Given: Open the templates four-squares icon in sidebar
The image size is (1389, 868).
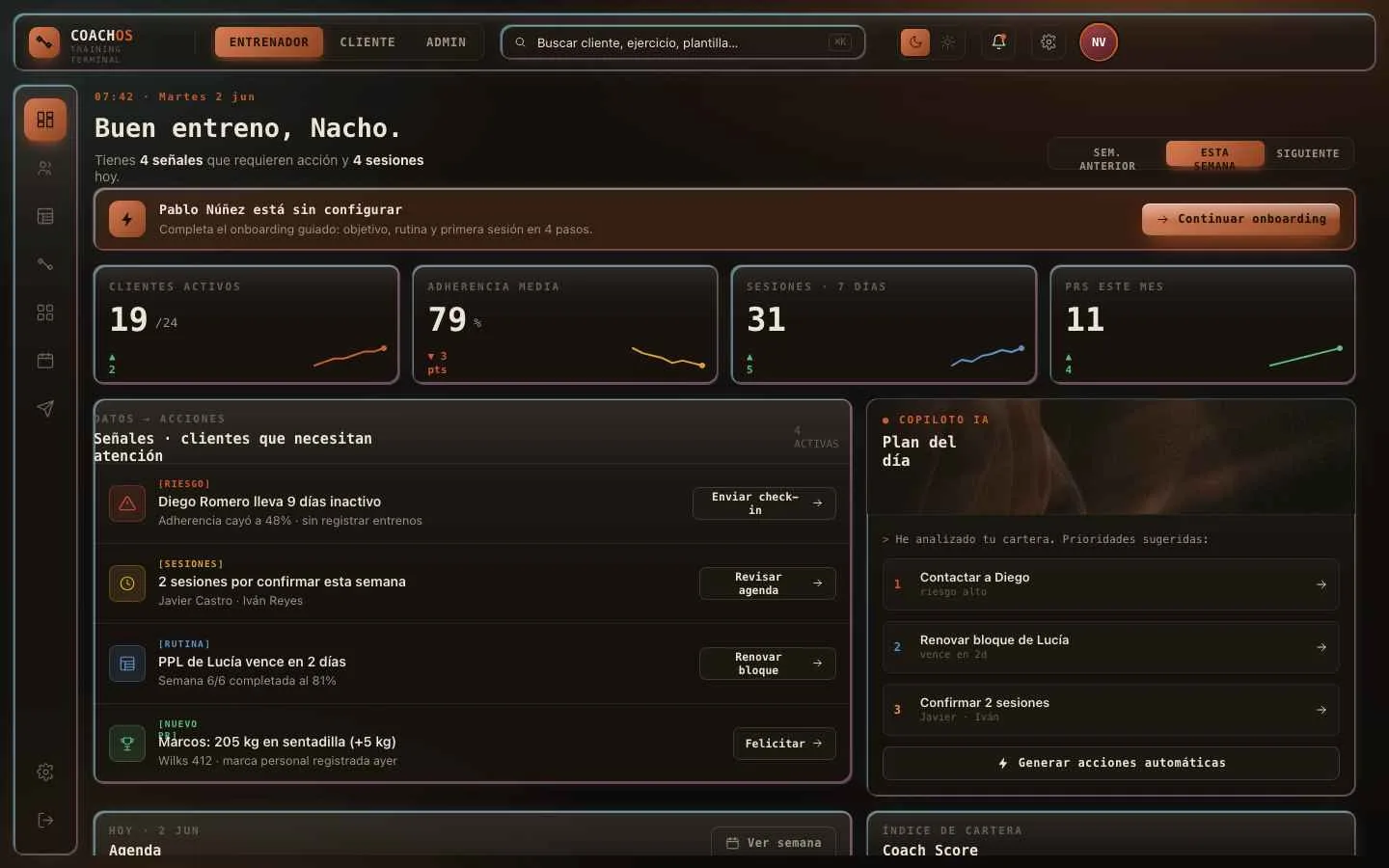Looking at the screenshot, I should (45, 312).
